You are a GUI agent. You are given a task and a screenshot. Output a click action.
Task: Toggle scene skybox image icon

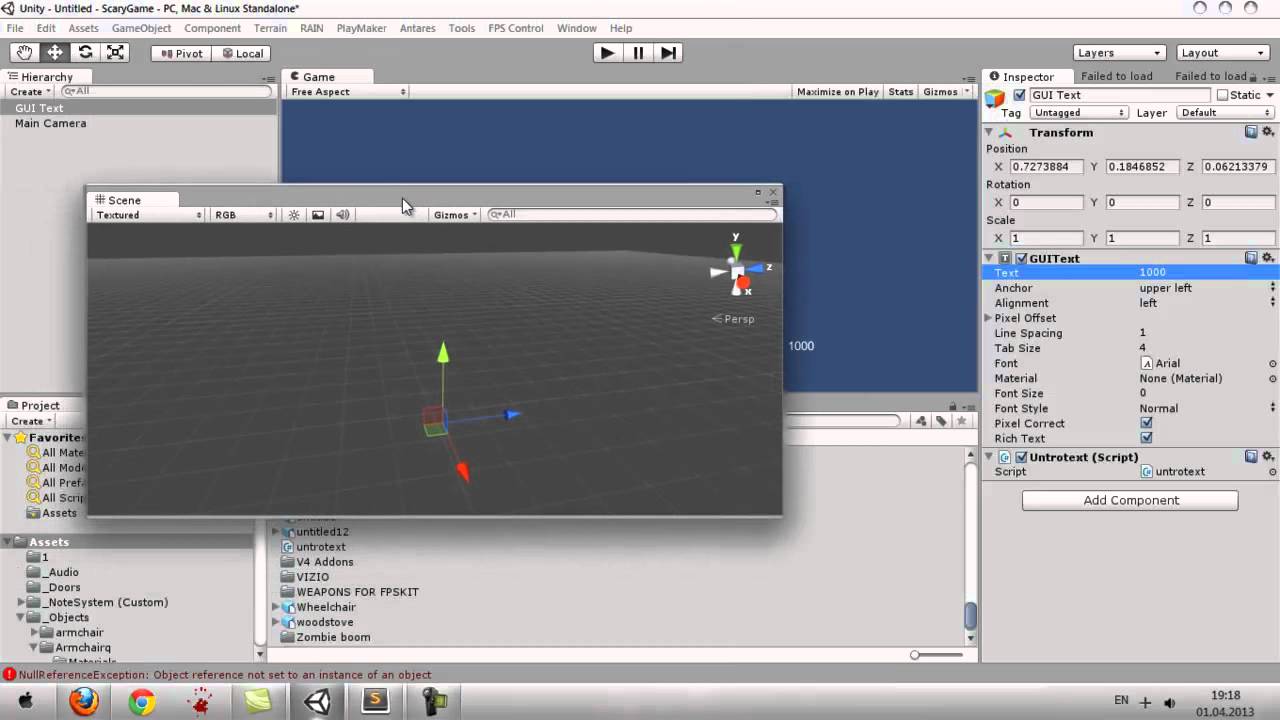318,215
